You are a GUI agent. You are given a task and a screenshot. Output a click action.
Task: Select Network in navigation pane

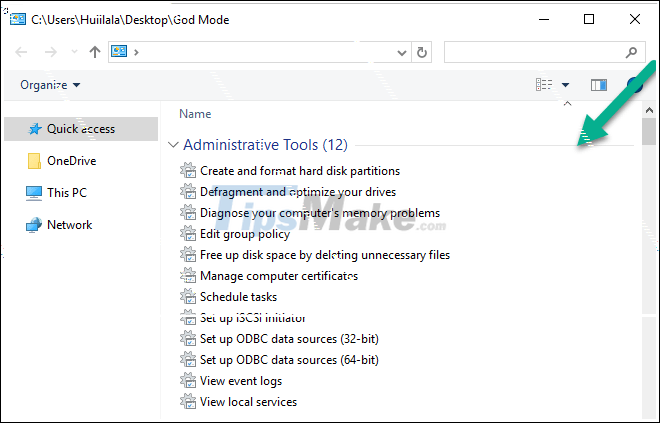click(x=69, y=225)
